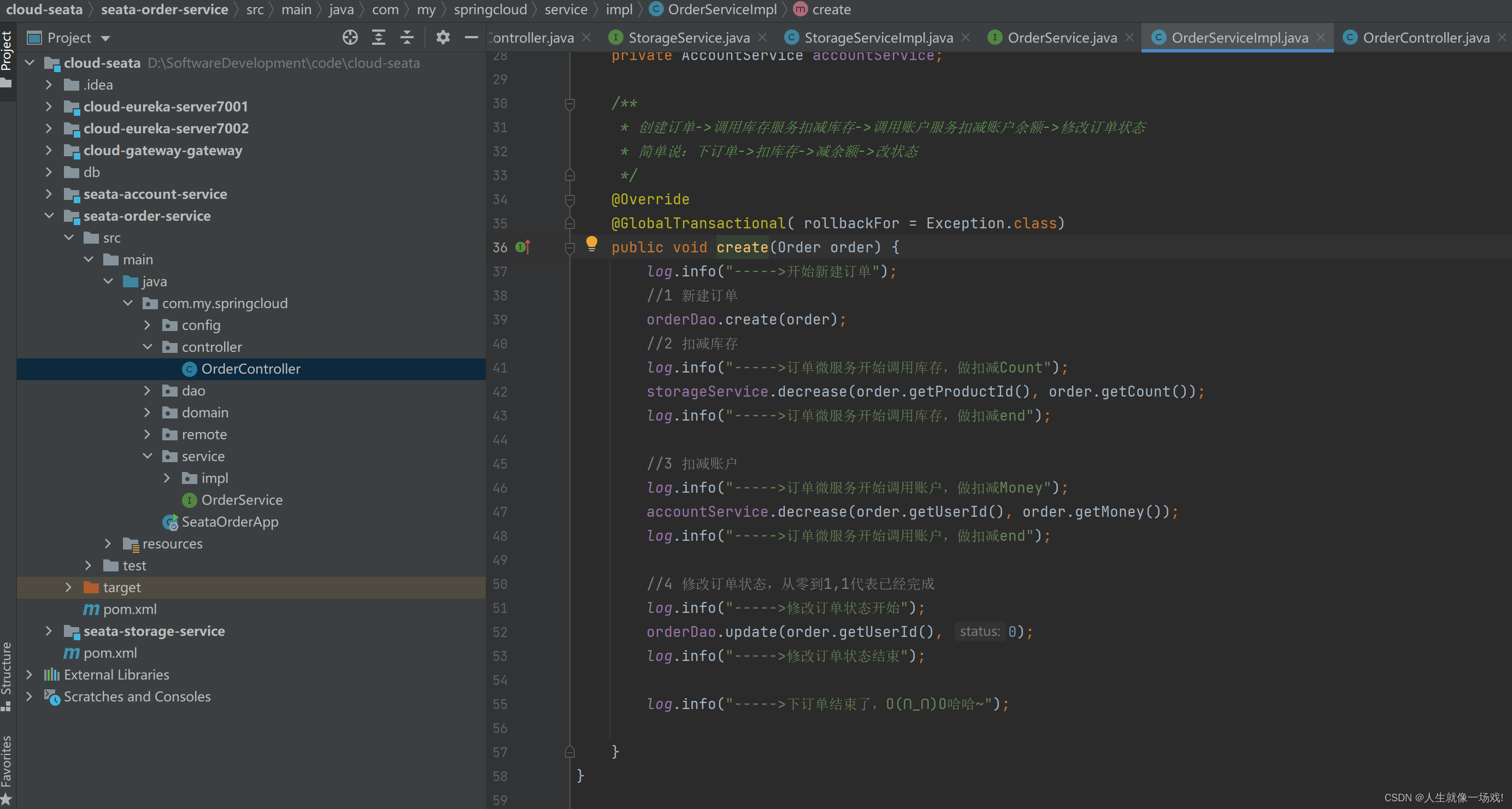
Task: Close the StorageServiceImpl.java tab
Action: pos(966,38)
